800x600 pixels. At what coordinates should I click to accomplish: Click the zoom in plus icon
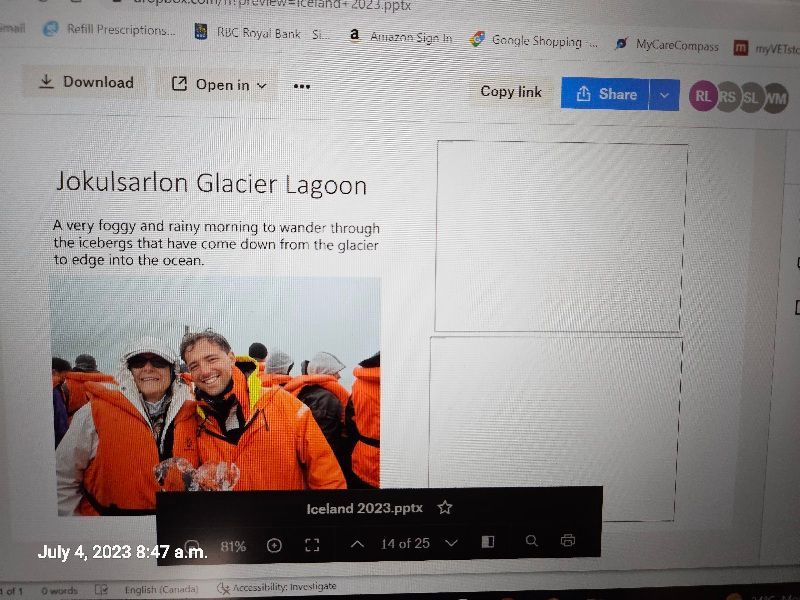pos(274,545)
